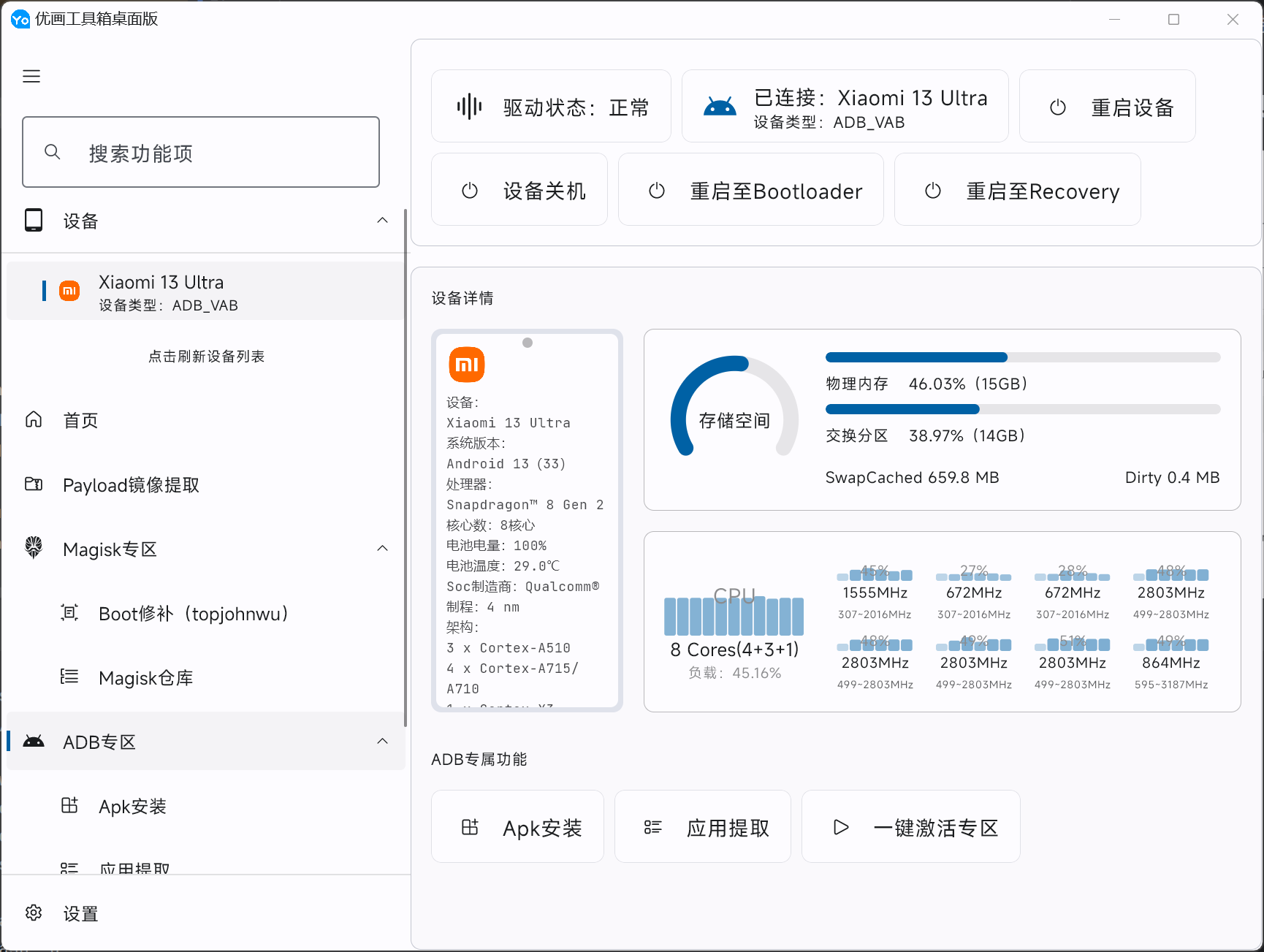Open Magisk仓库 page
The image size is (1264, 952).
[205, 678]
